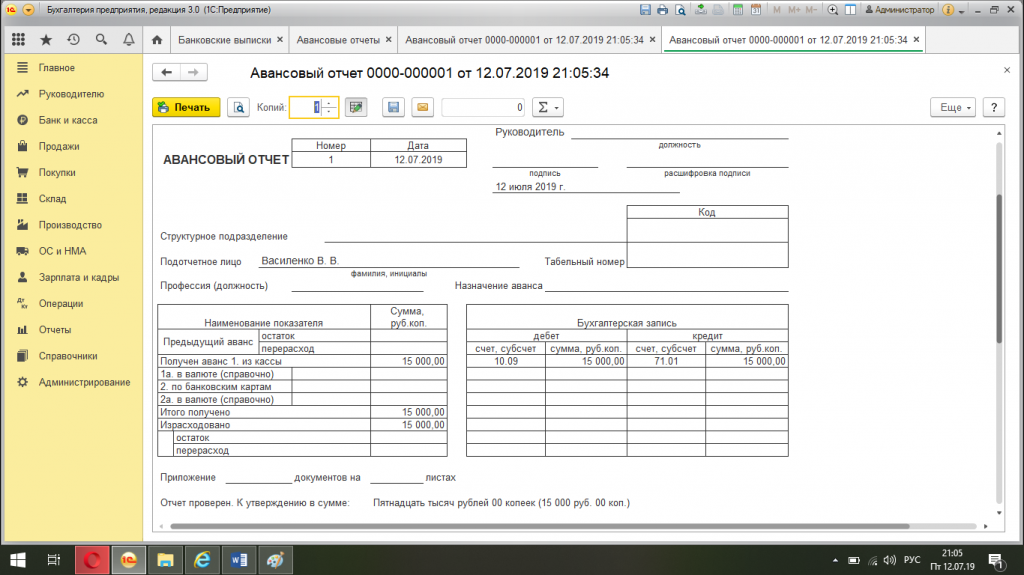
Task: Open the Зарплата и кадры section
Action: (79, 277)
